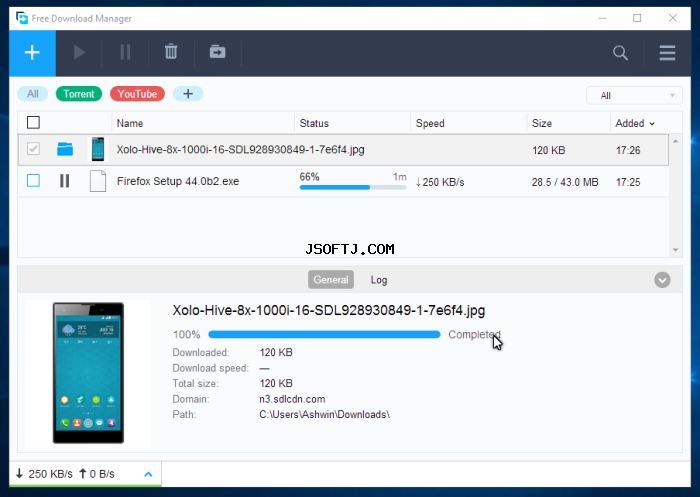The width and height of the screenshot is (700, 497).
Task: Sort by the Speed column header
Action: pos(430,123)
